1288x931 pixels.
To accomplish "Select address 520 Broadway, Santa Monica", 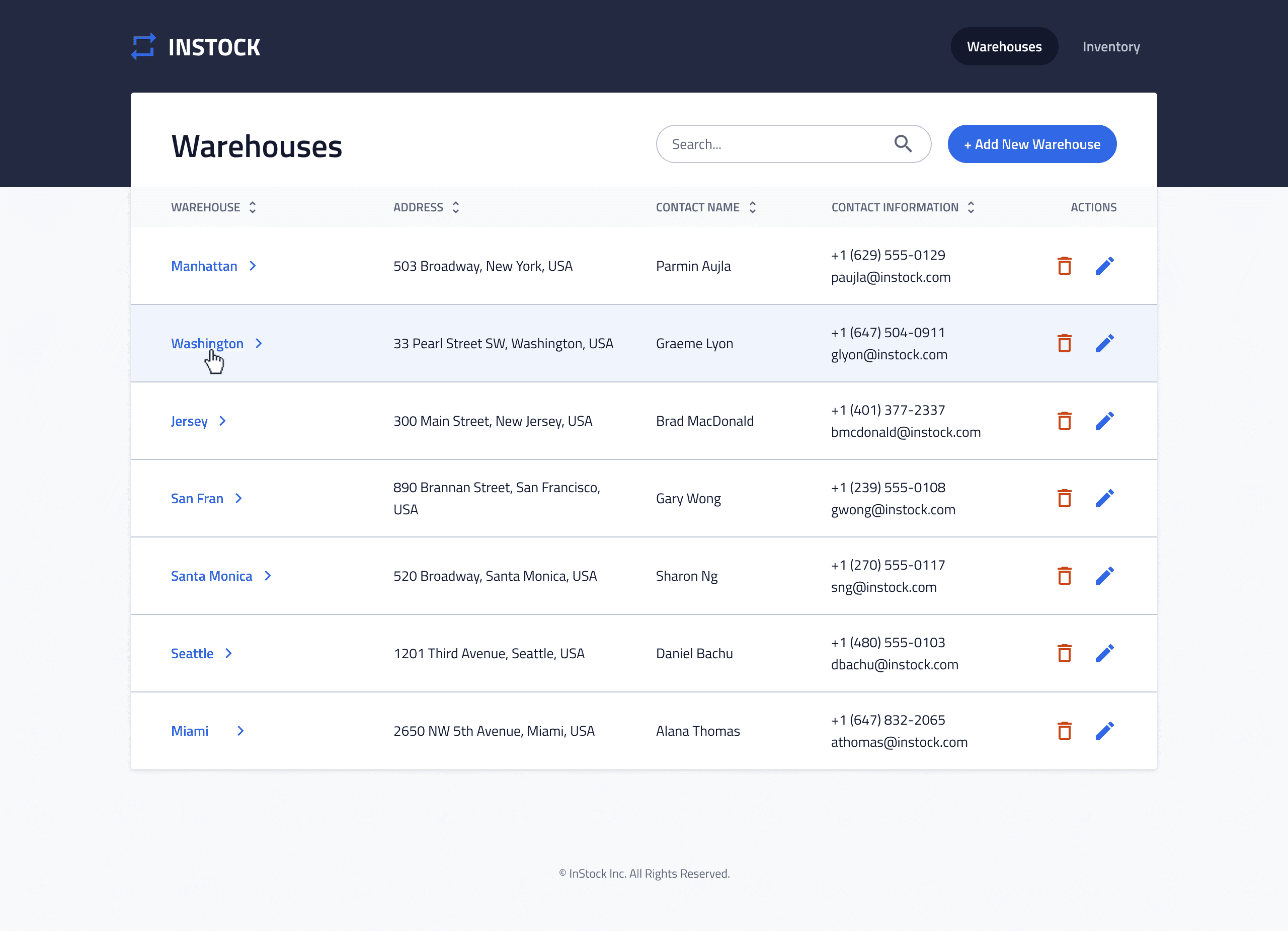I will 495,576.
